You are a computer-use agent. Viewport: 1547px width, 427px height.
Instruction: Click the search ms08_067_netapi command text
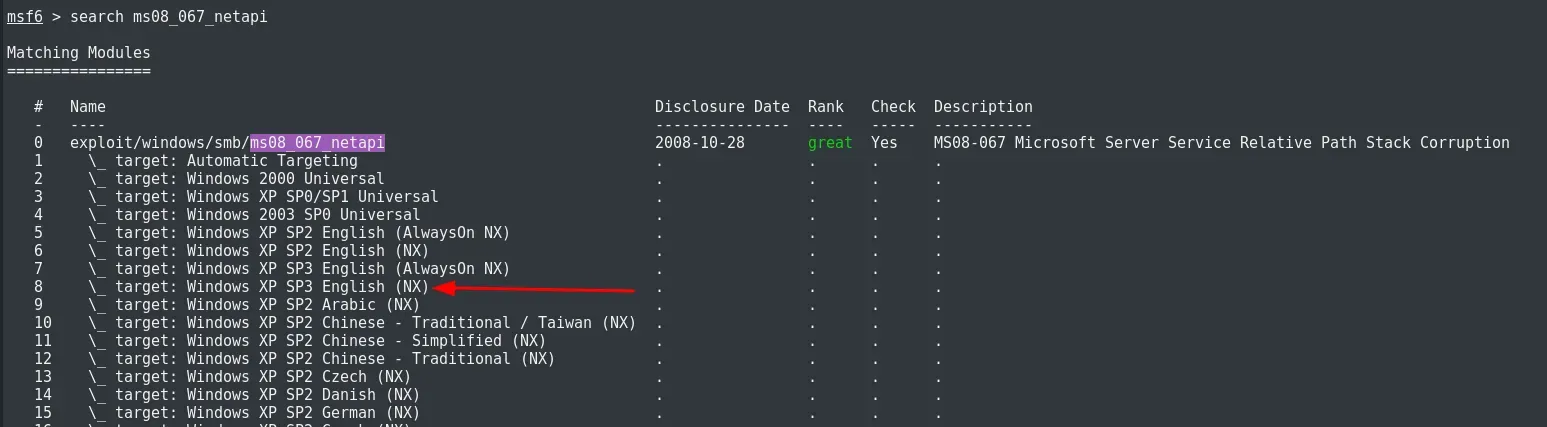[x=169, y=17]
